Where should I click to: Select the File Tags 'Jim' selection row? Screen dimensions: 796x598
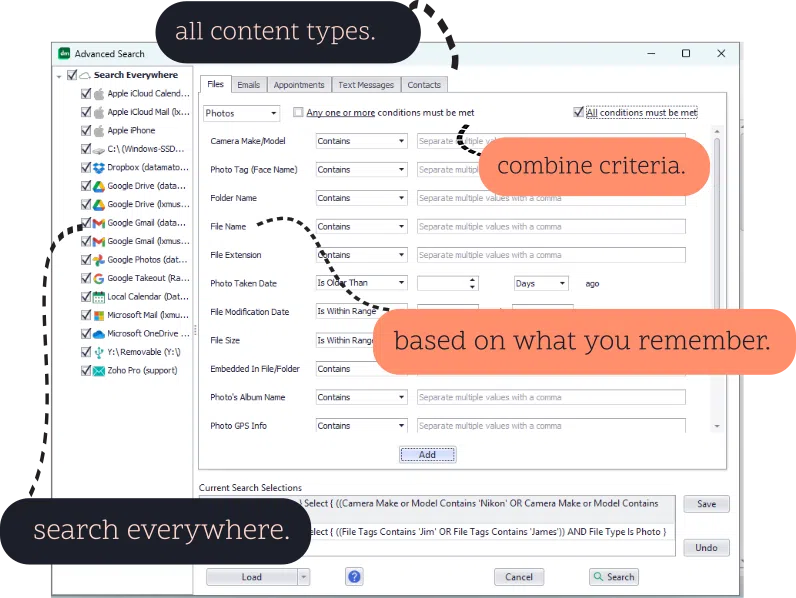pyautogui.click(x=438, y=532)
